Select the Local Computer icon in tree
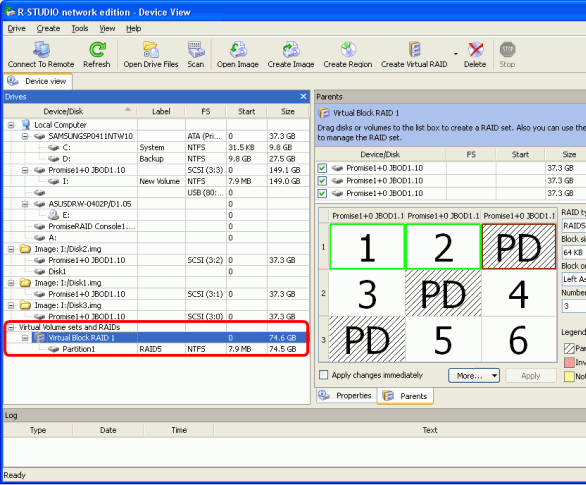Screen dimensions: 586x485 click(x=26, y=124)
